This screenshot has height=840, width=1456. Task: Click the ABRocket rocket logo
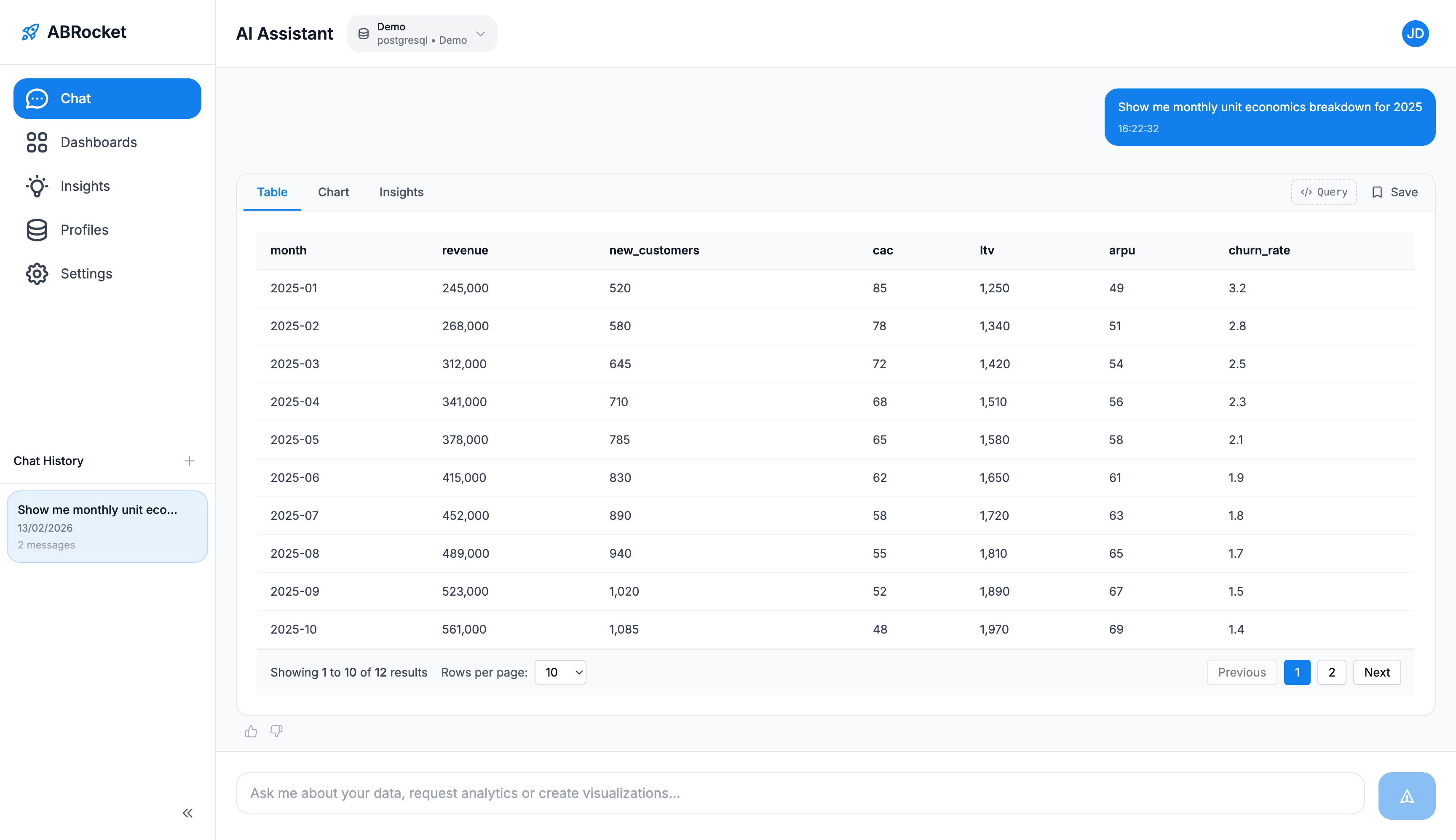point(30,32)
